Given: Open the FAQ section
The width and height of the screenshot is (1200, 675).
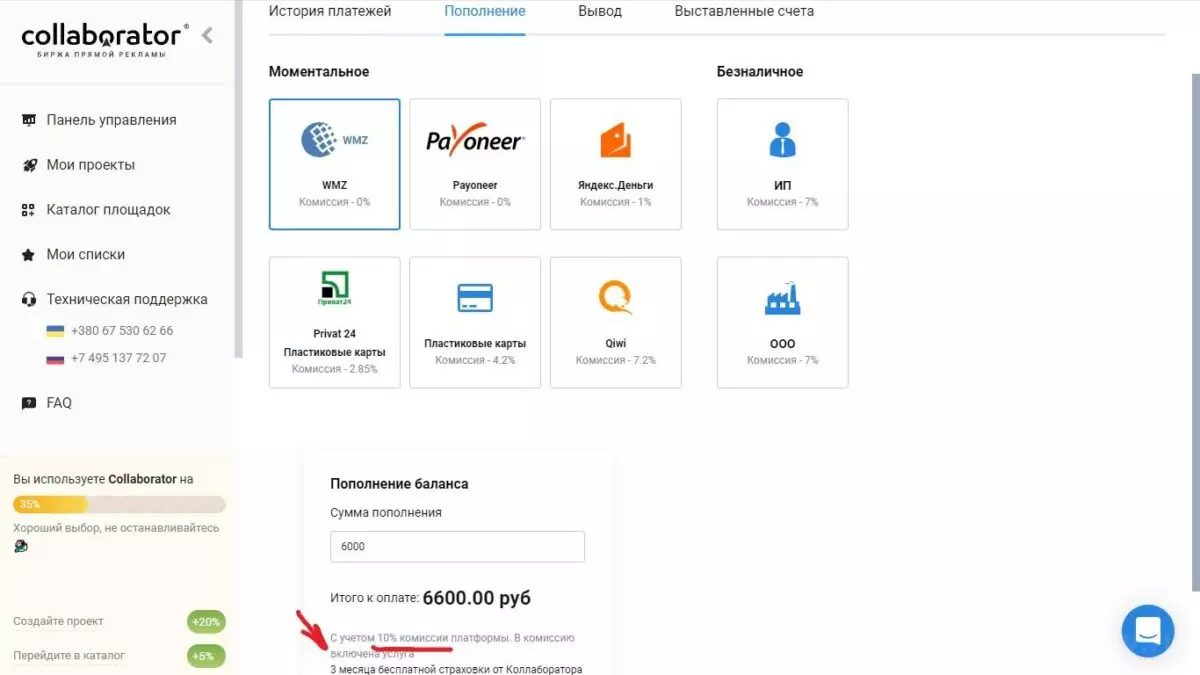Looking at the screenshot, I should (x=59, y=403).
